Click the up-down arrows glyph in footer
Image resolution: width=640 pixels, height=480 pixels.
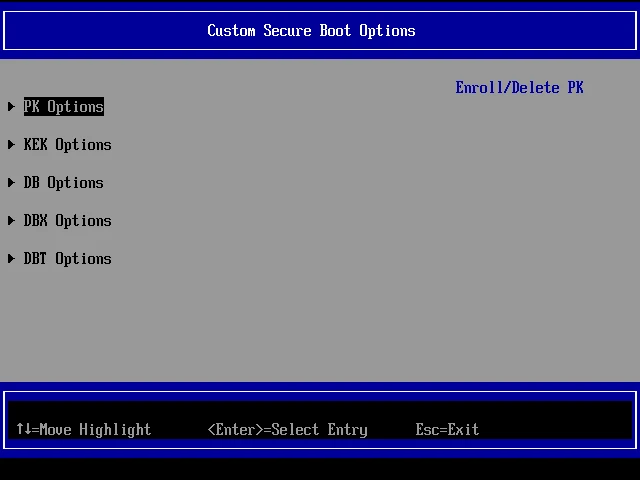tap(23, 430)
